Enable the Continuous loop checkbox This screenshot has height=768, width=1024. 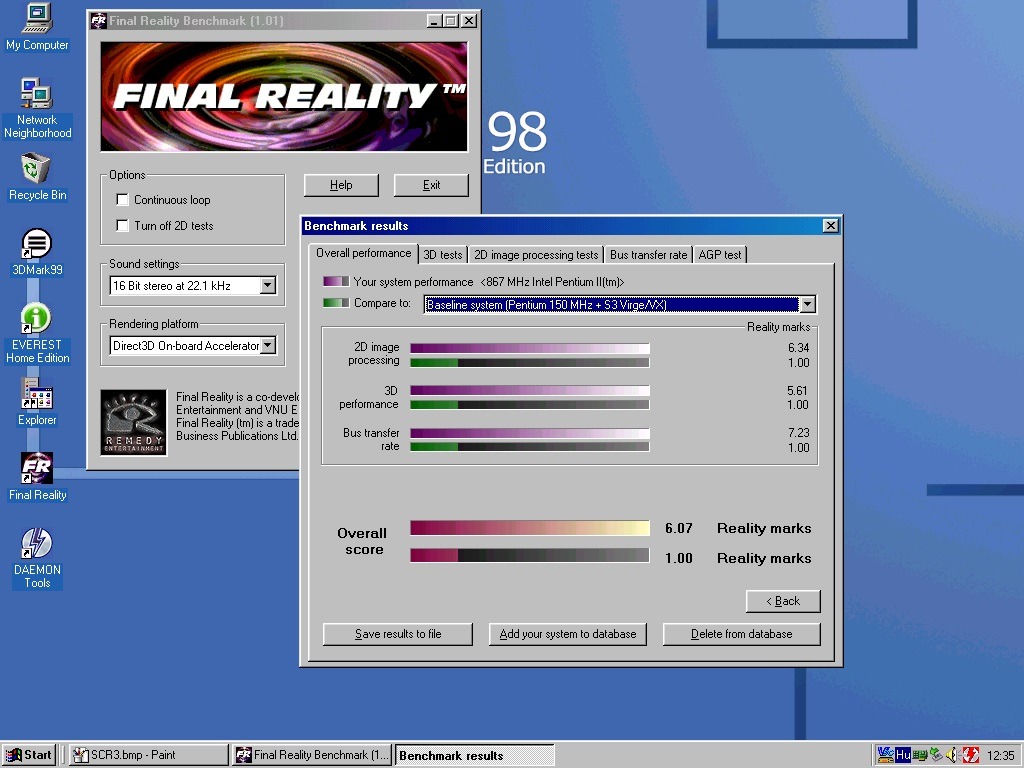(122, 200)
